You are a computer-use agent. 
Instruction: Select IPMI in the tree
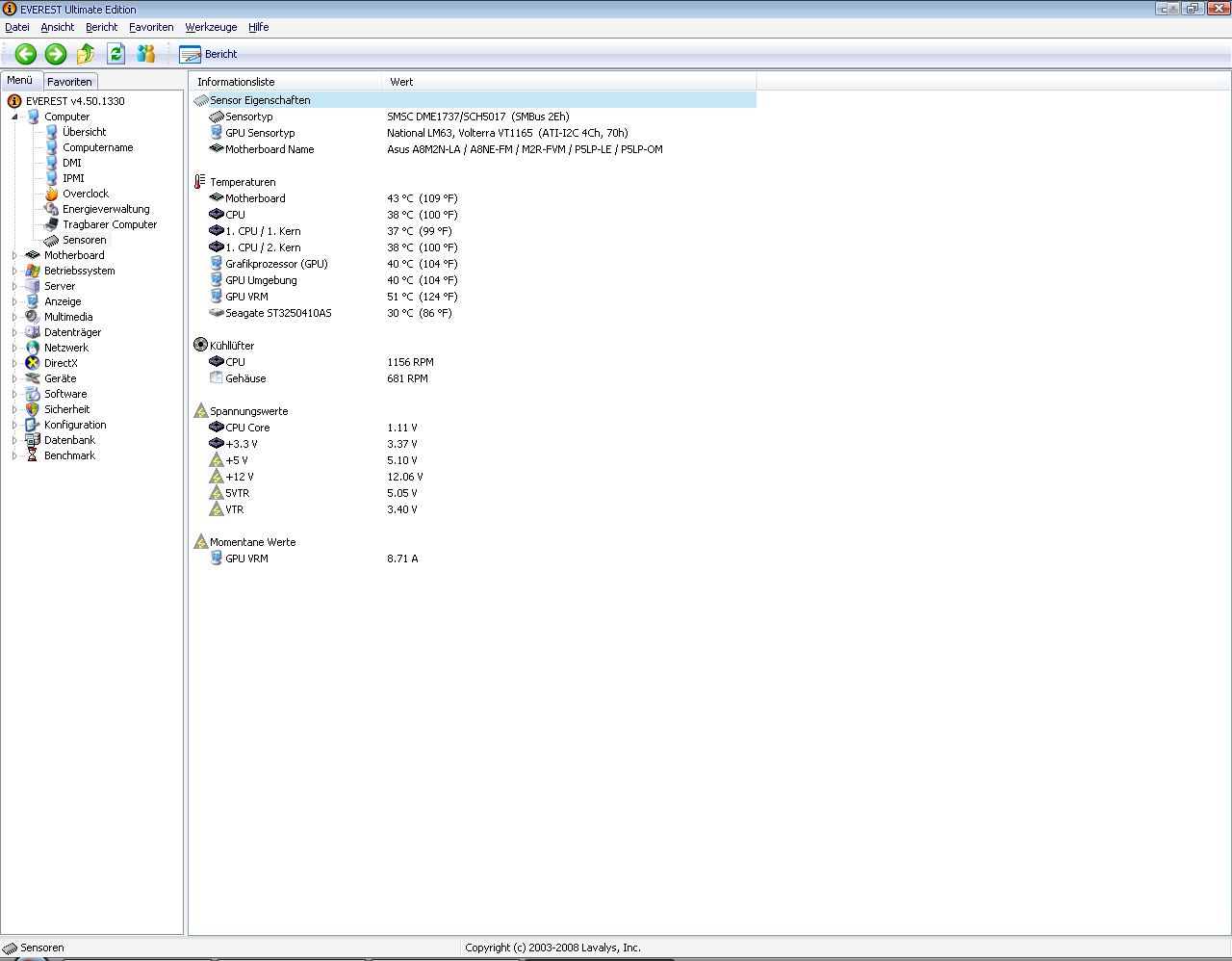73,178
